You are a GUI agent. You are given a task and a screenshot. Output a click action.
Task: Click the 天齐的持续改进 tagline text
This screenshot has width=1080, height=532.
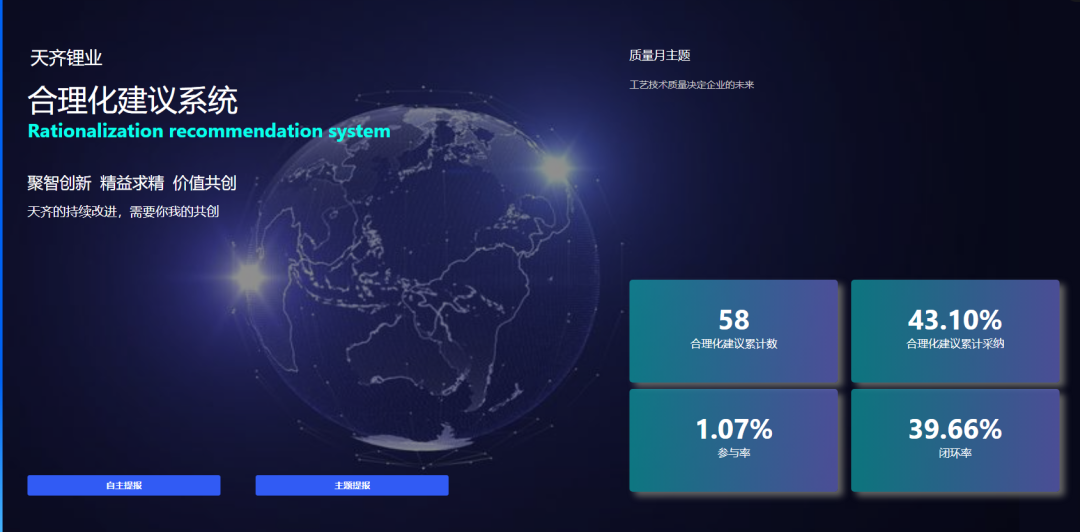[x=123, y=211]
